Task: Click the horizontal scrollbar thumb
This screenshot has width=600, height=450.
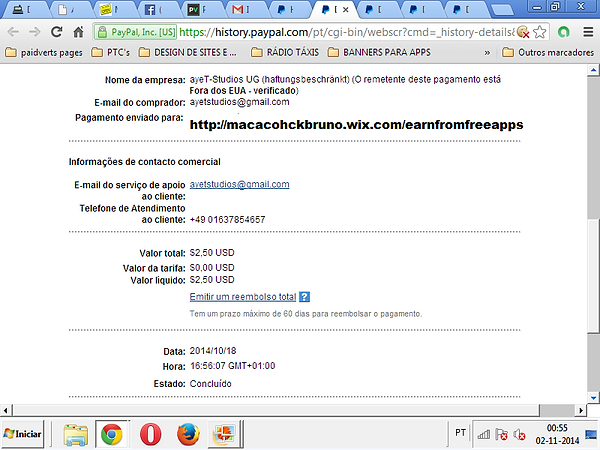Action: click(x=276, y=411)
